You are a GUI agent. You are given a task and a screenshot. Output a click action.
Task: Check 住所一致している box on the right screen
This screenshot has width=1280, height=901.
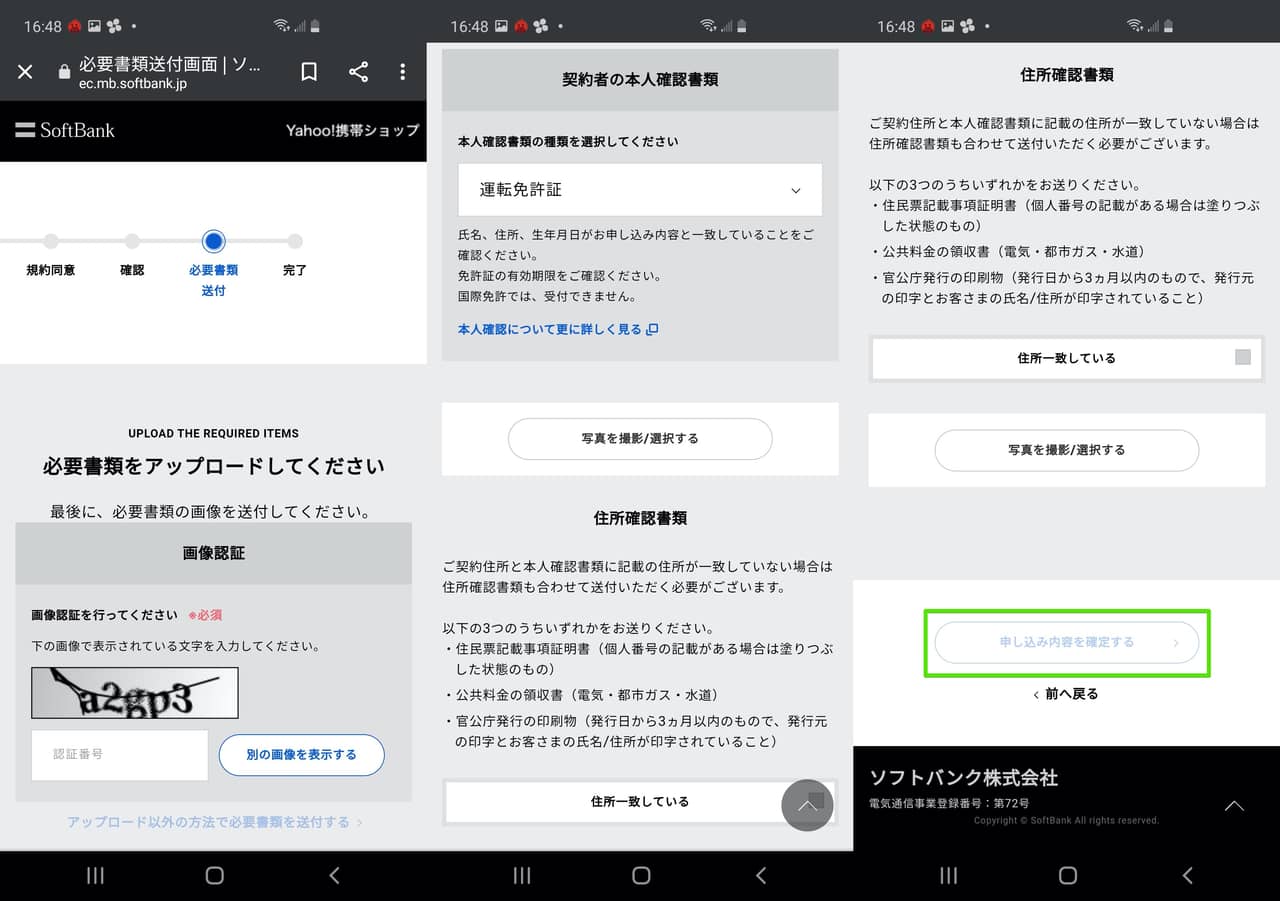pyautogui.click(x=1242, y=357)
